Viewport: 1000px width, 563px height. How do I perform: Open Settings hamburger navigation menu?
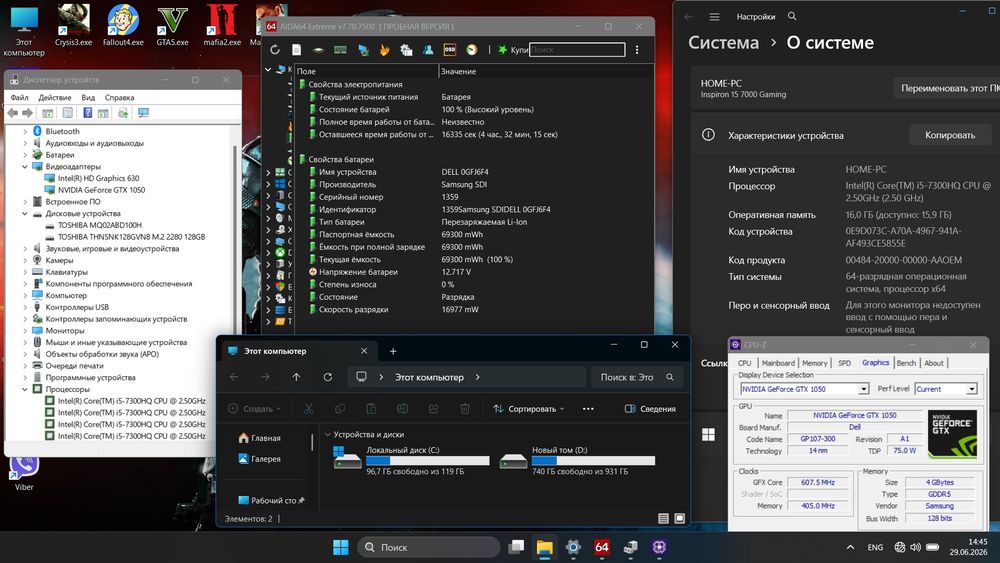click(x=714, y=17)
